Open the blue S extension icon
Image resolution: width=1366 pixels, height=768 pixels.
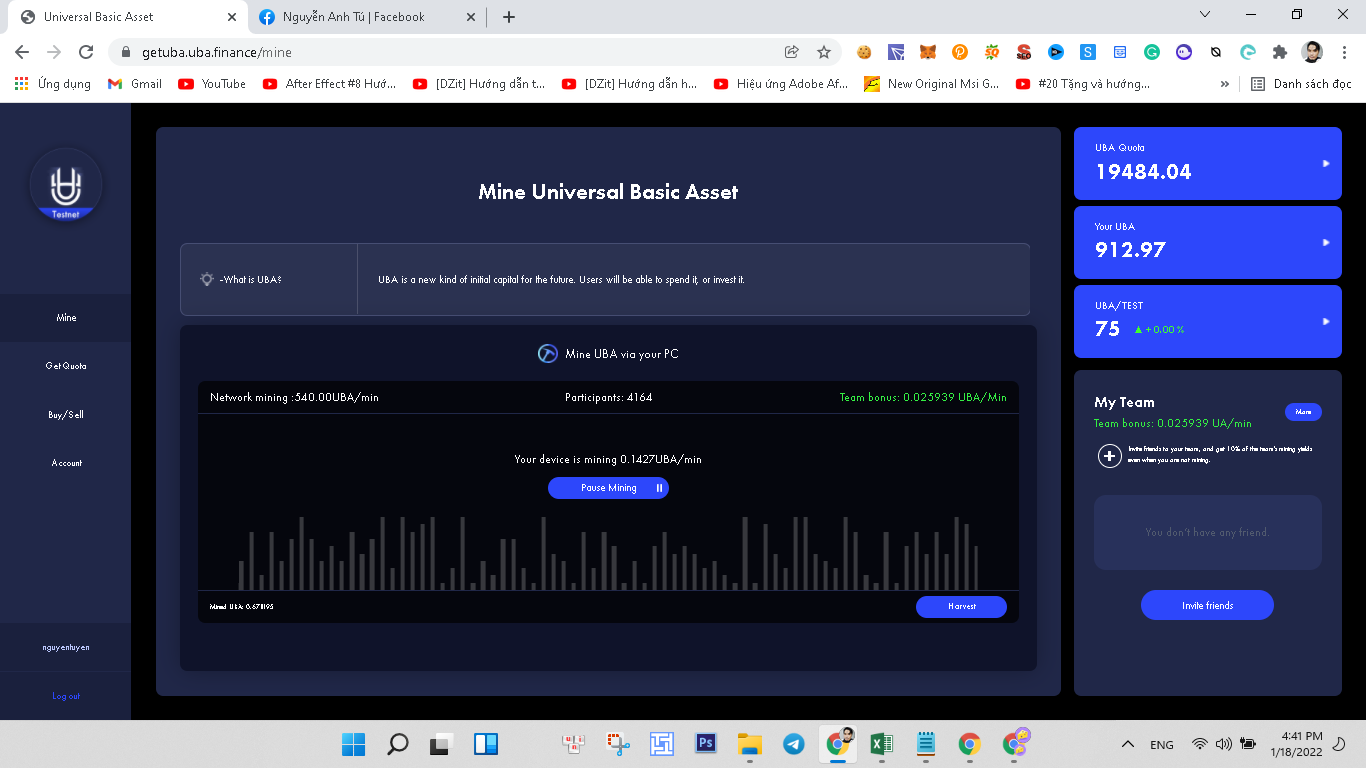click(x=1088, y=52)
